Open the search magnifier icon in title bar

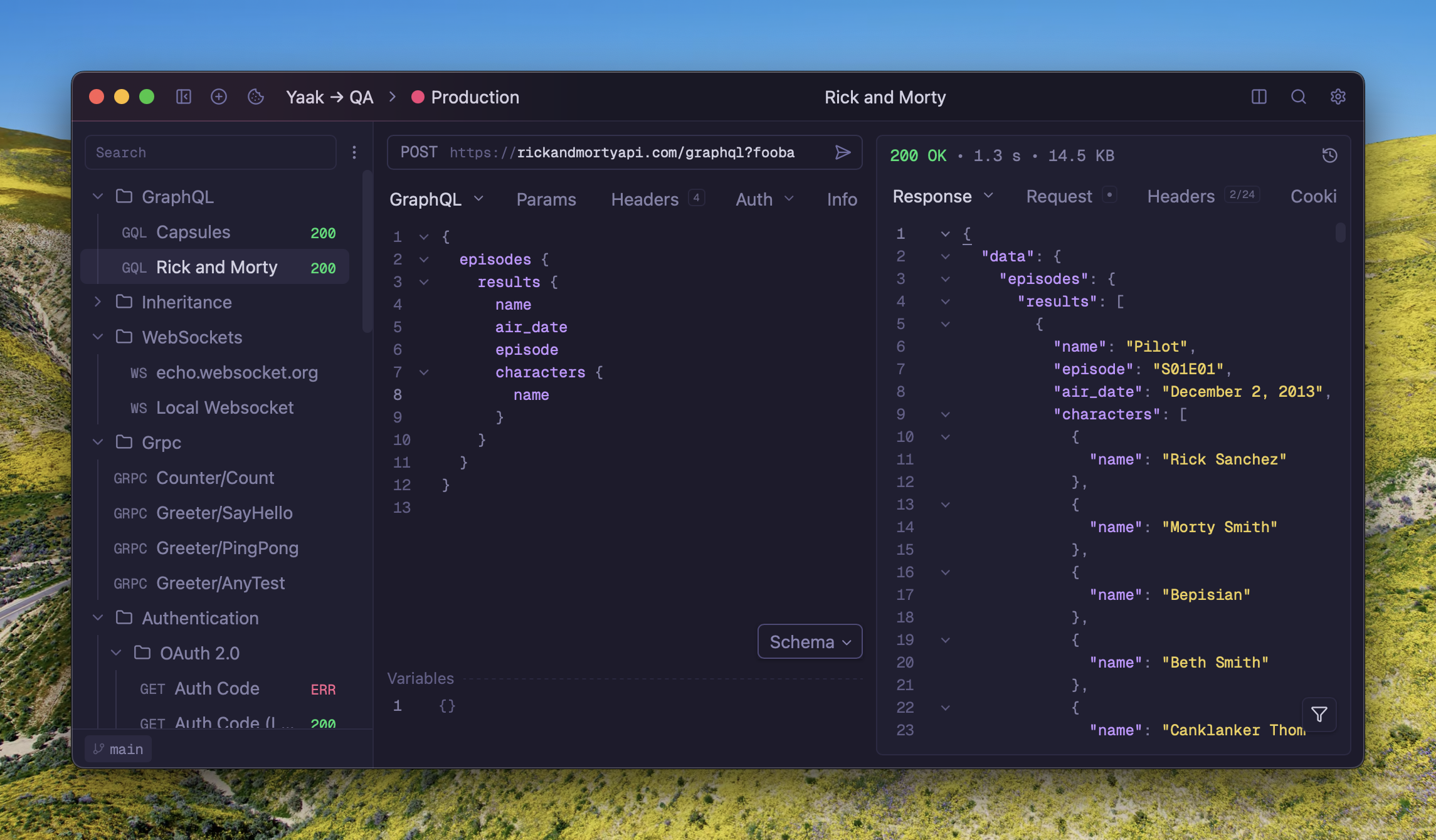(x=1299, y=97)
